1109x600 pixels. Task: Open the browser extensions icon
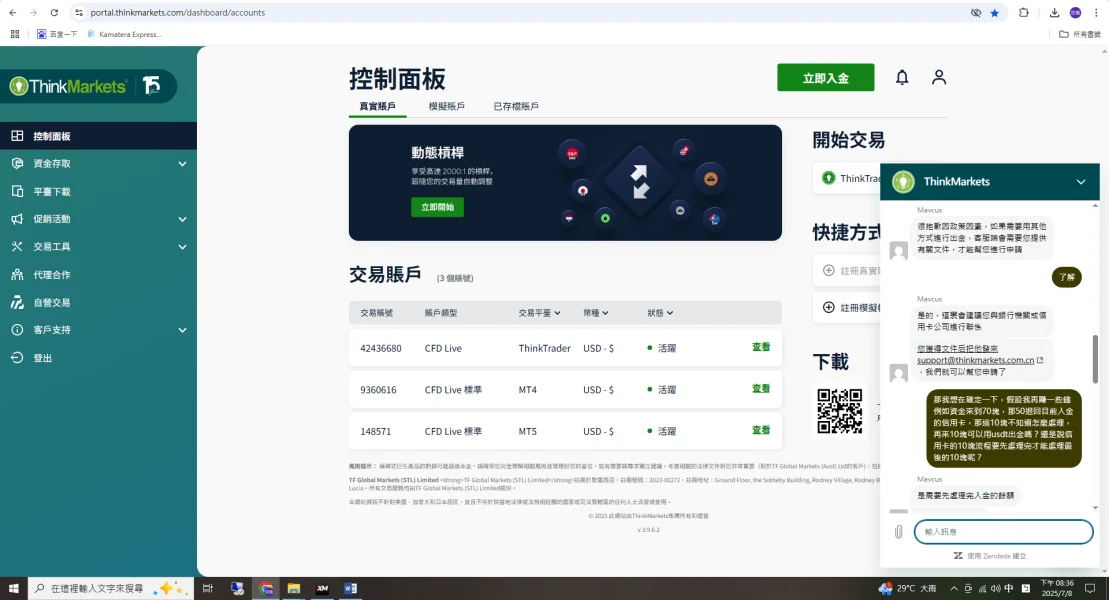point(1023,13)
